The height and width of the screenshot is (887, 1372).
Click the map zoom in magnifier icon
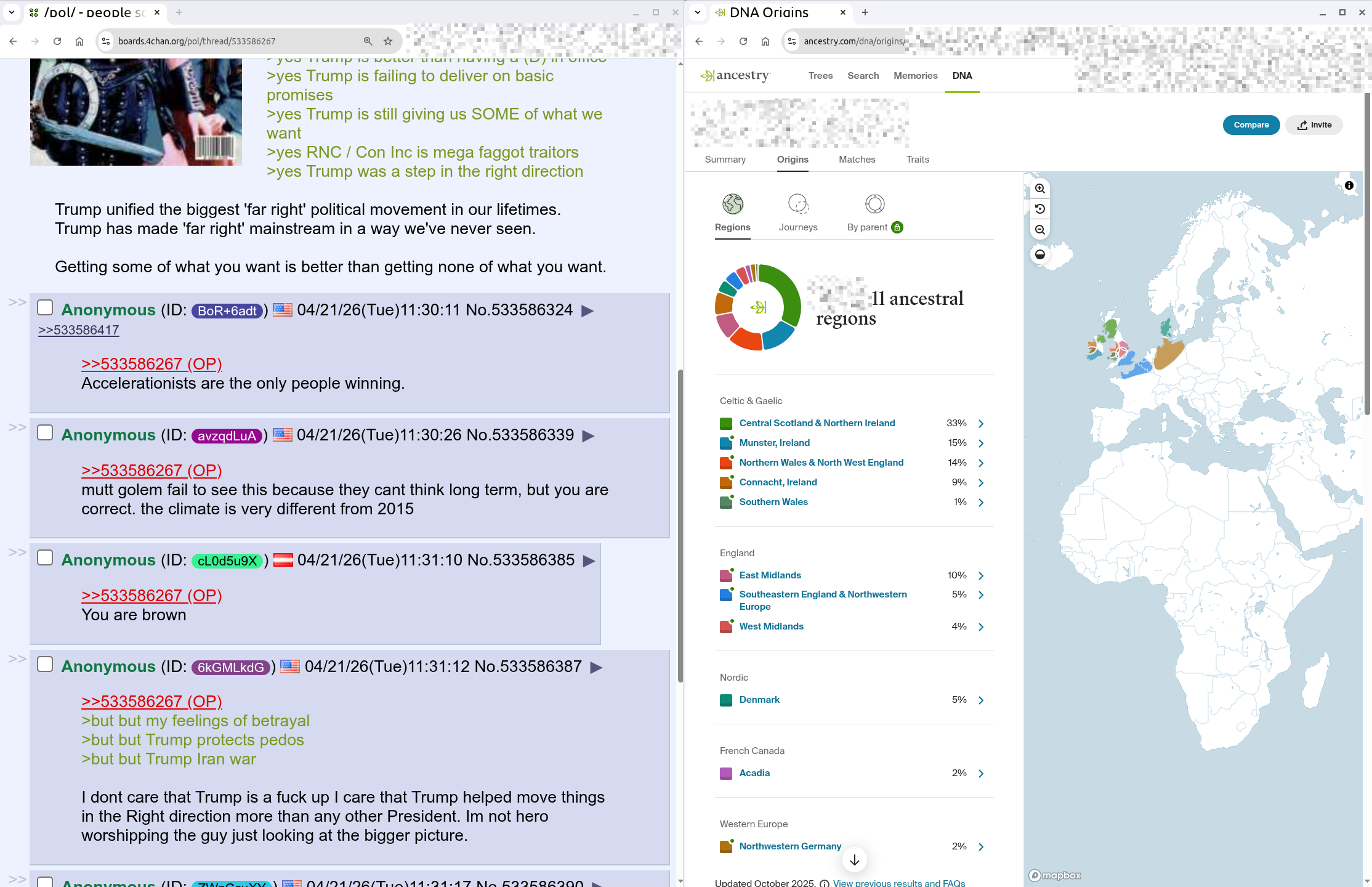(x=1040, y=188)
